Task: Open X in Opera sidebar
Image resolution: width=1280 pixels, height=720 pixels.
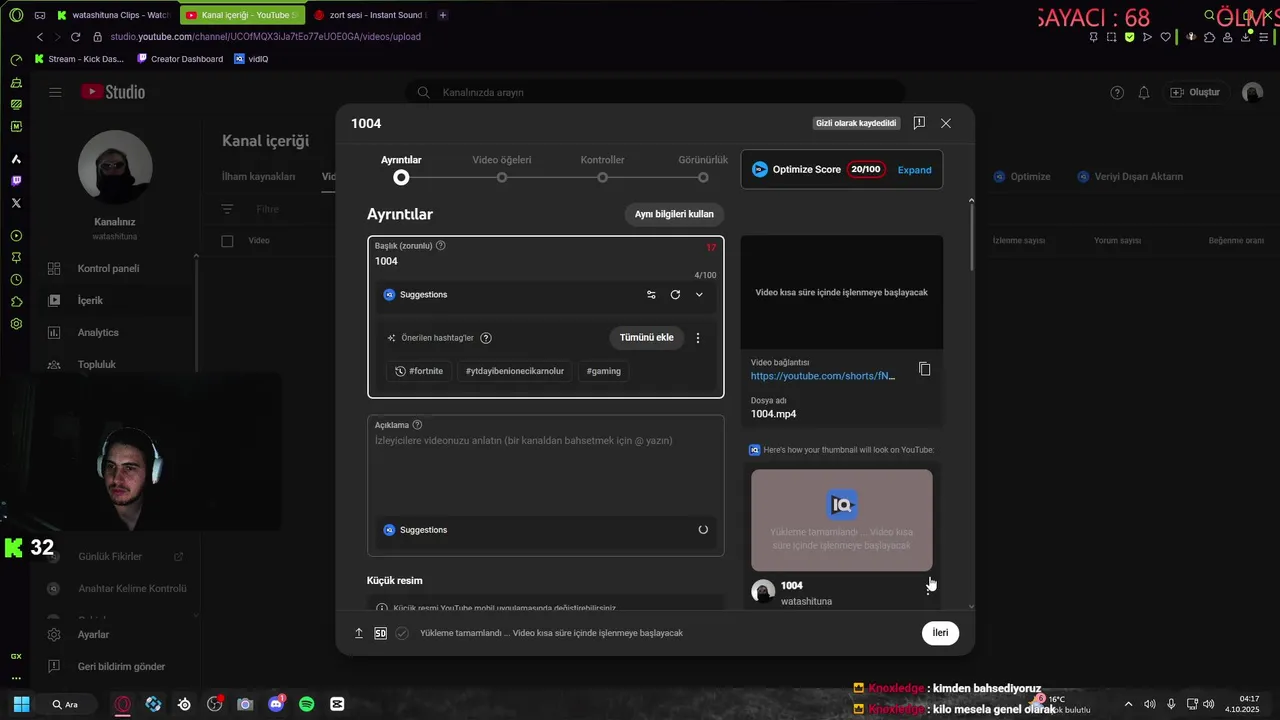Action: (16, 203)
